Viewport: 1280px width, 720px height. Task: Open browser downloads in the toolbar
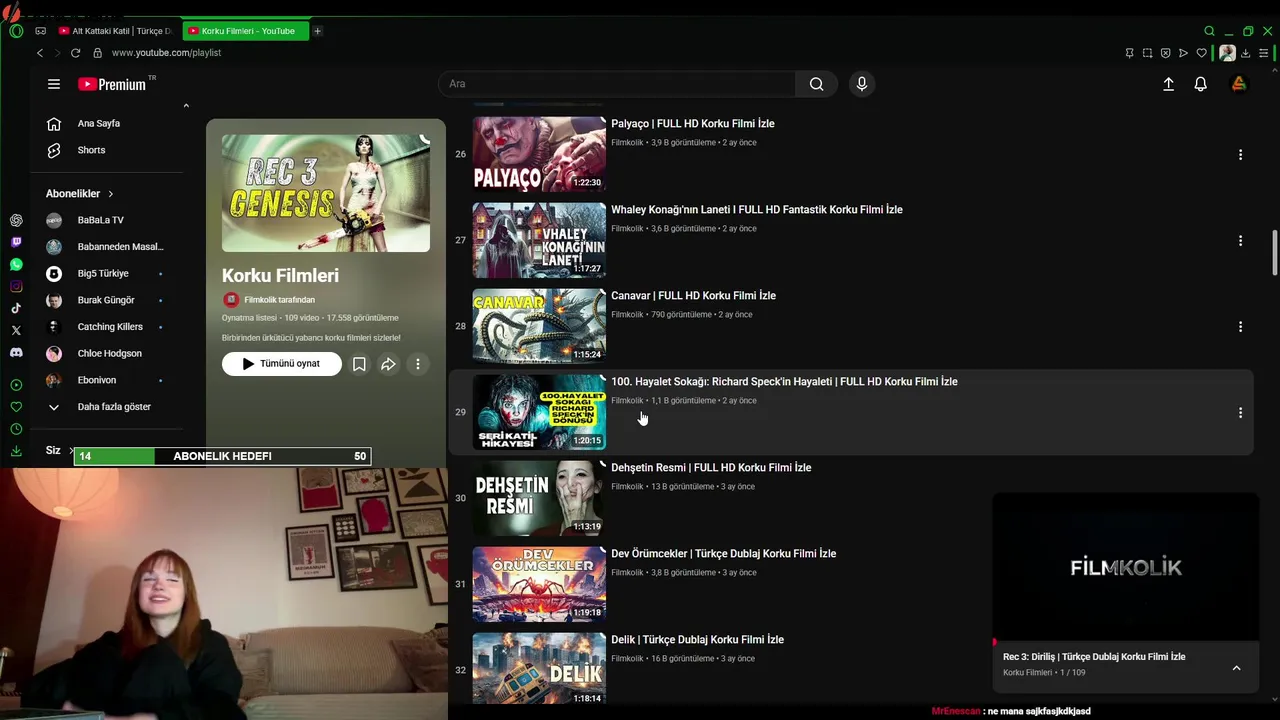pyautogui.click(x=1246, y=53)
